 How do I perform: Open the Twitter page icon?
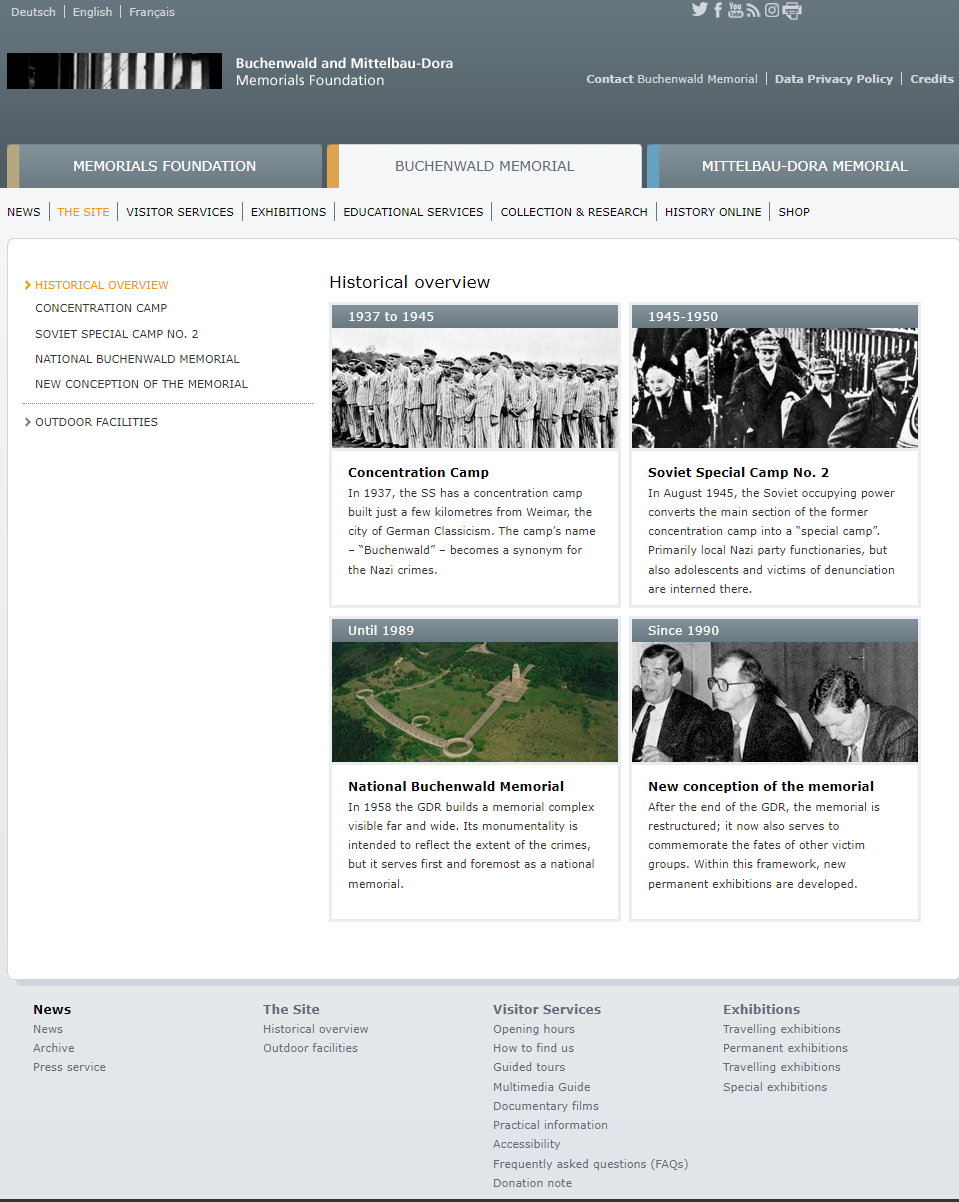coord(699,10)
